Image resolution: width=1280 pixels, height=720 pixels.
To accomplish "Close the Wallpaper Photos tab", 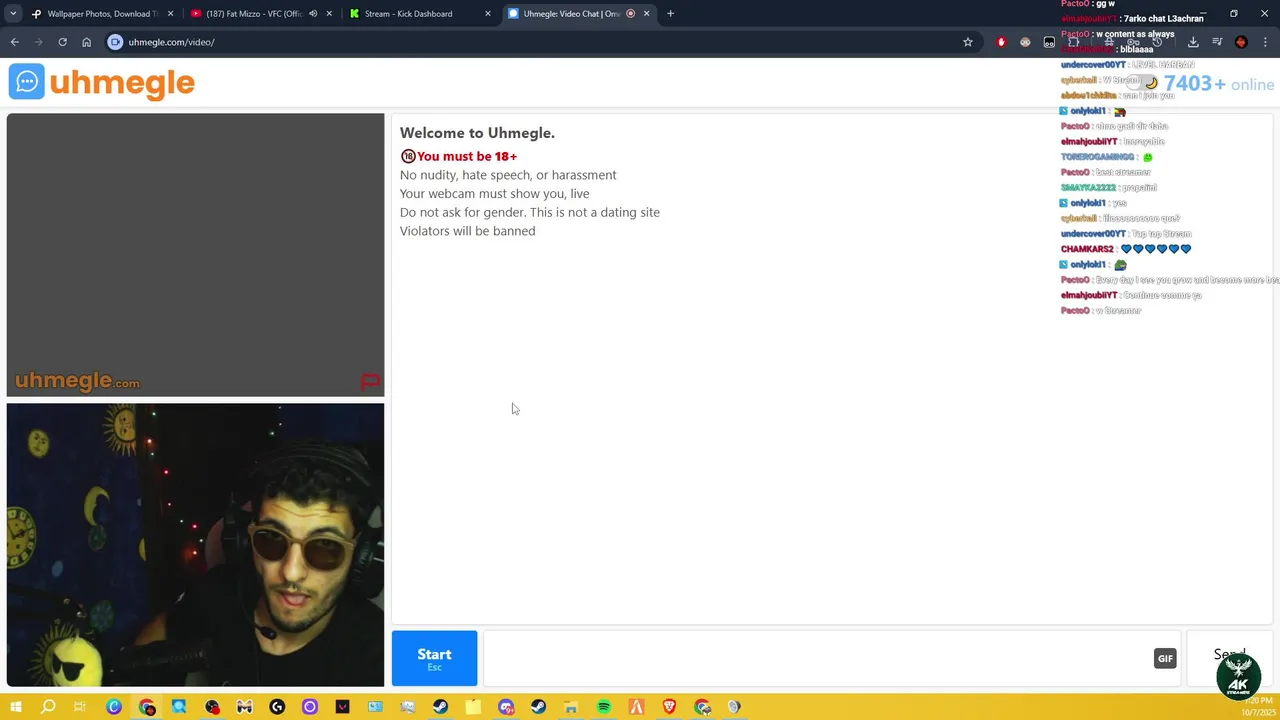I will click(170, 14).
